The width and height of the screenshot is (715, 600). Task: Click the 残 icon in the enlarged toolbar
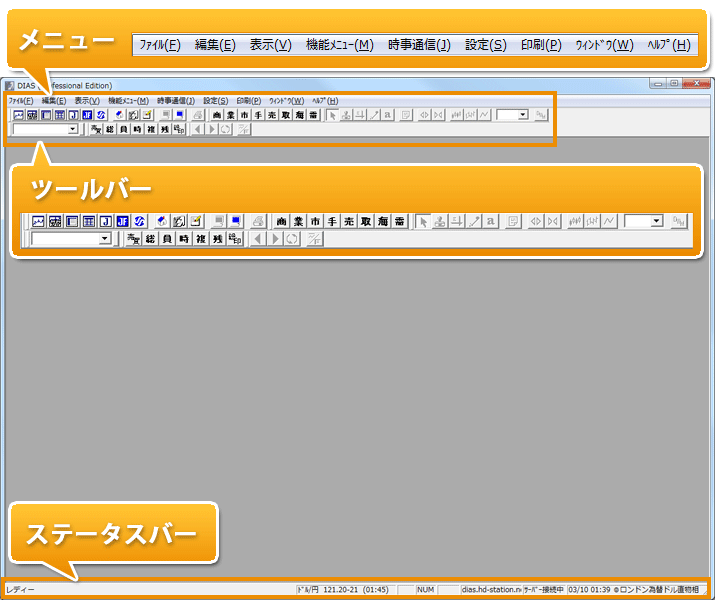pos(218,239)
